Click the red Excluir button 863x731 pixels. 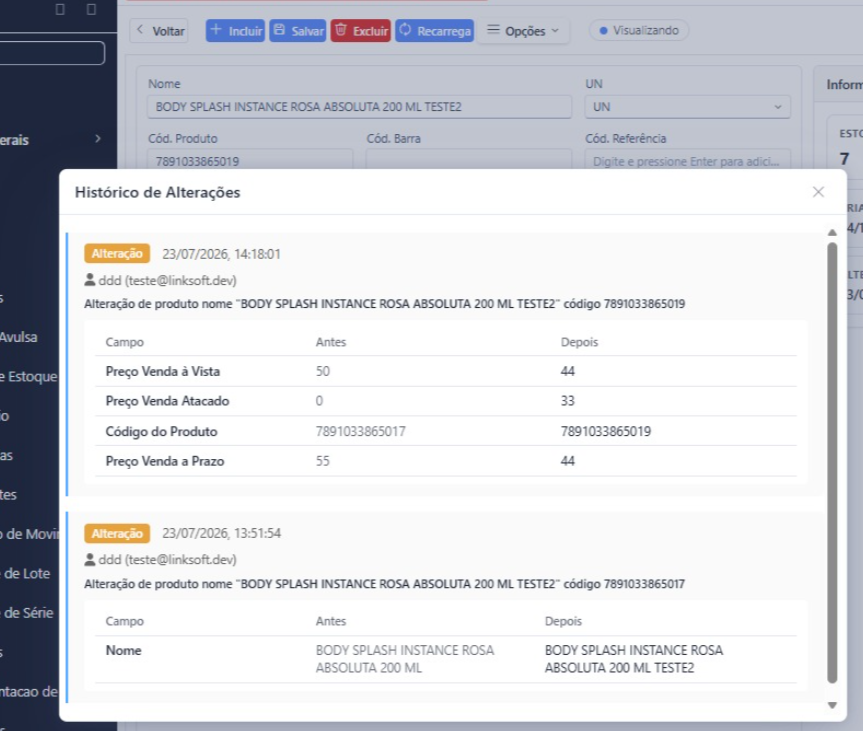[x=361, y=31]
